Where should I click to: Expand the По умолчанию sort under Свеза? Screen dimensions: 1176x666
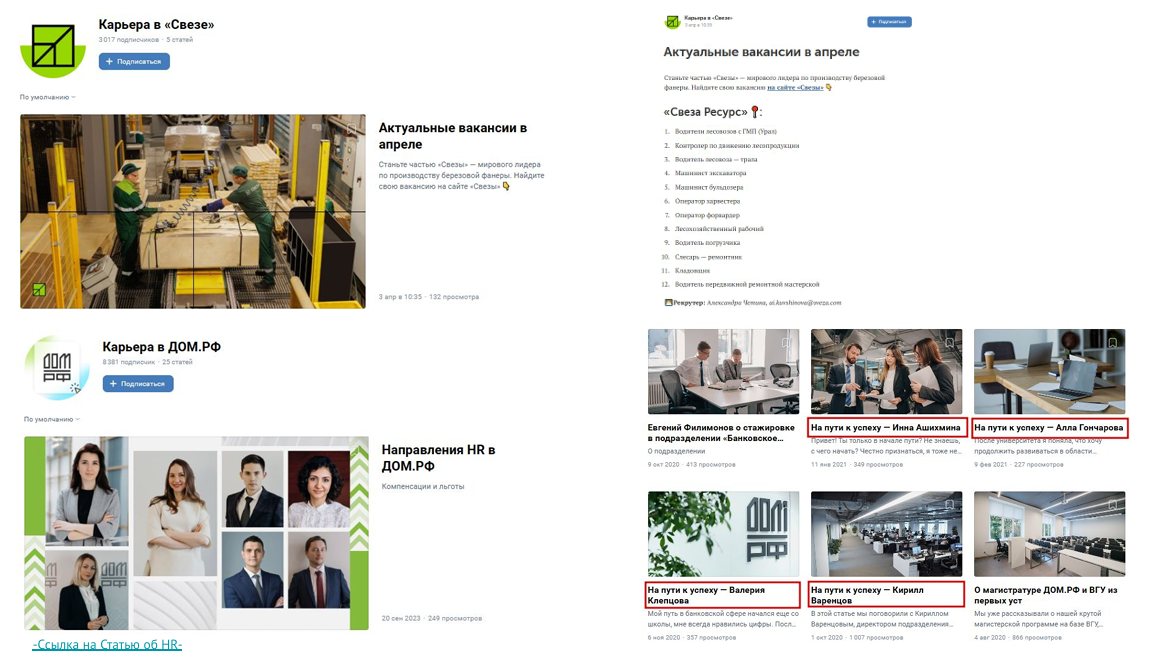[47, 97]
